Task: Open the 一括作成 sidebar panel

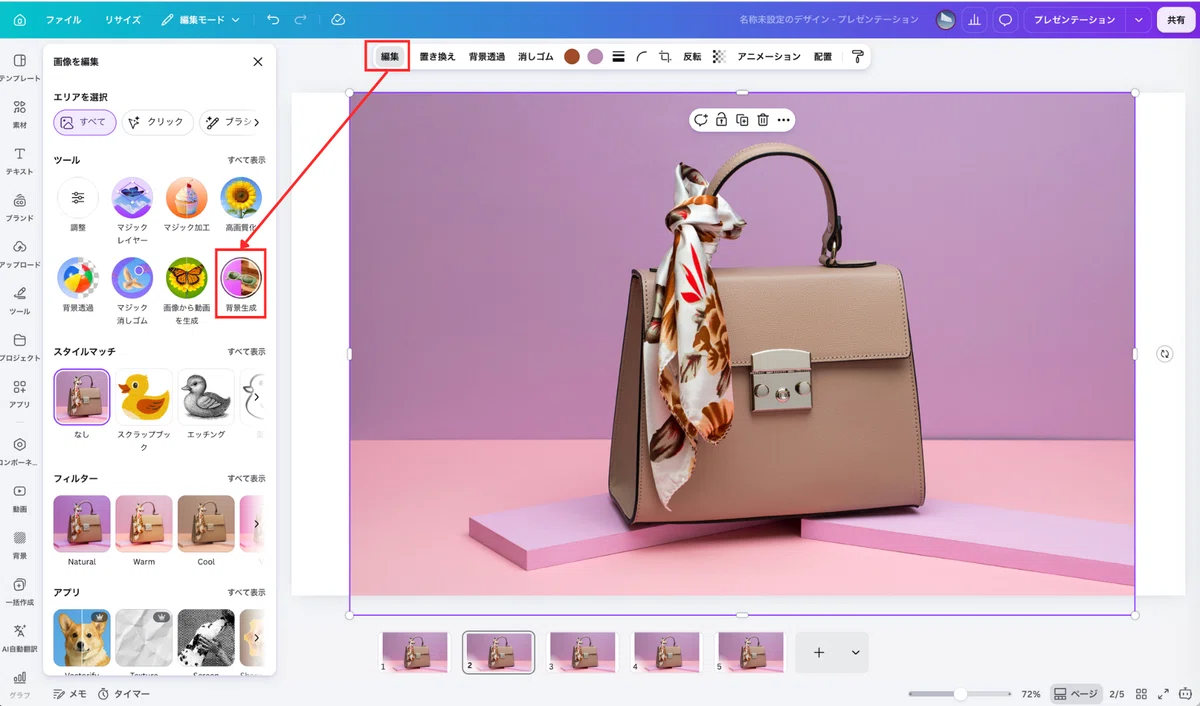Action: tap(19, 590)
